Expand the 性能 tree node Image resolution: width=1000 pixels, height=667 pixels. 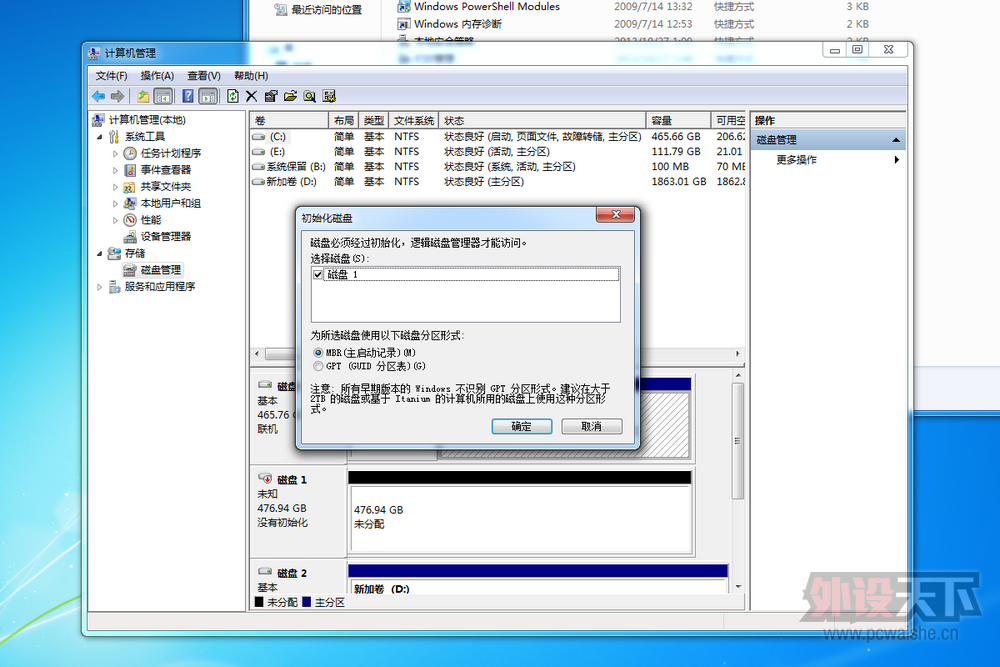pos(115,220)
